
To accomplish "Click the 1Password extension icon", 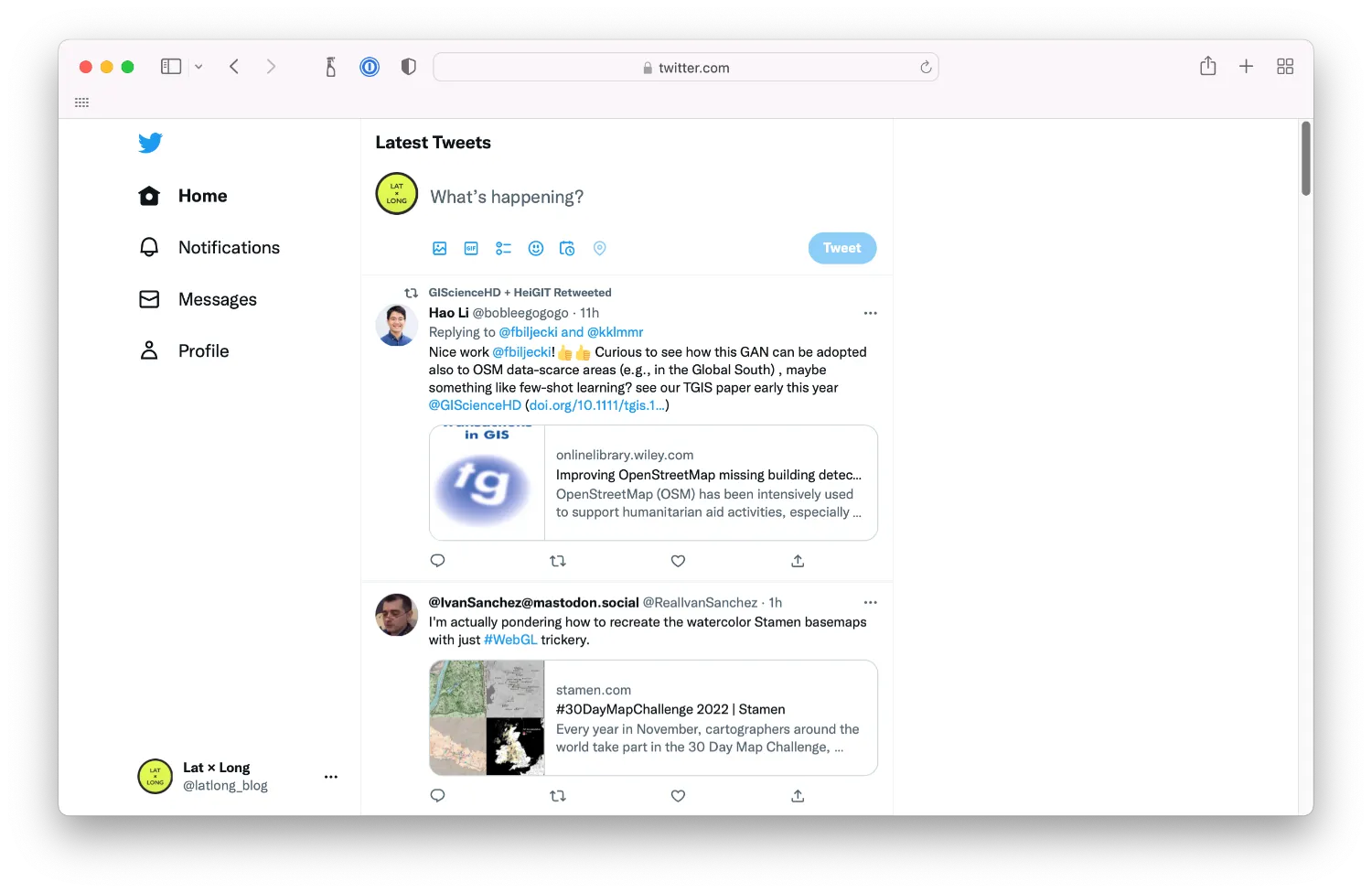I will 369,66.
